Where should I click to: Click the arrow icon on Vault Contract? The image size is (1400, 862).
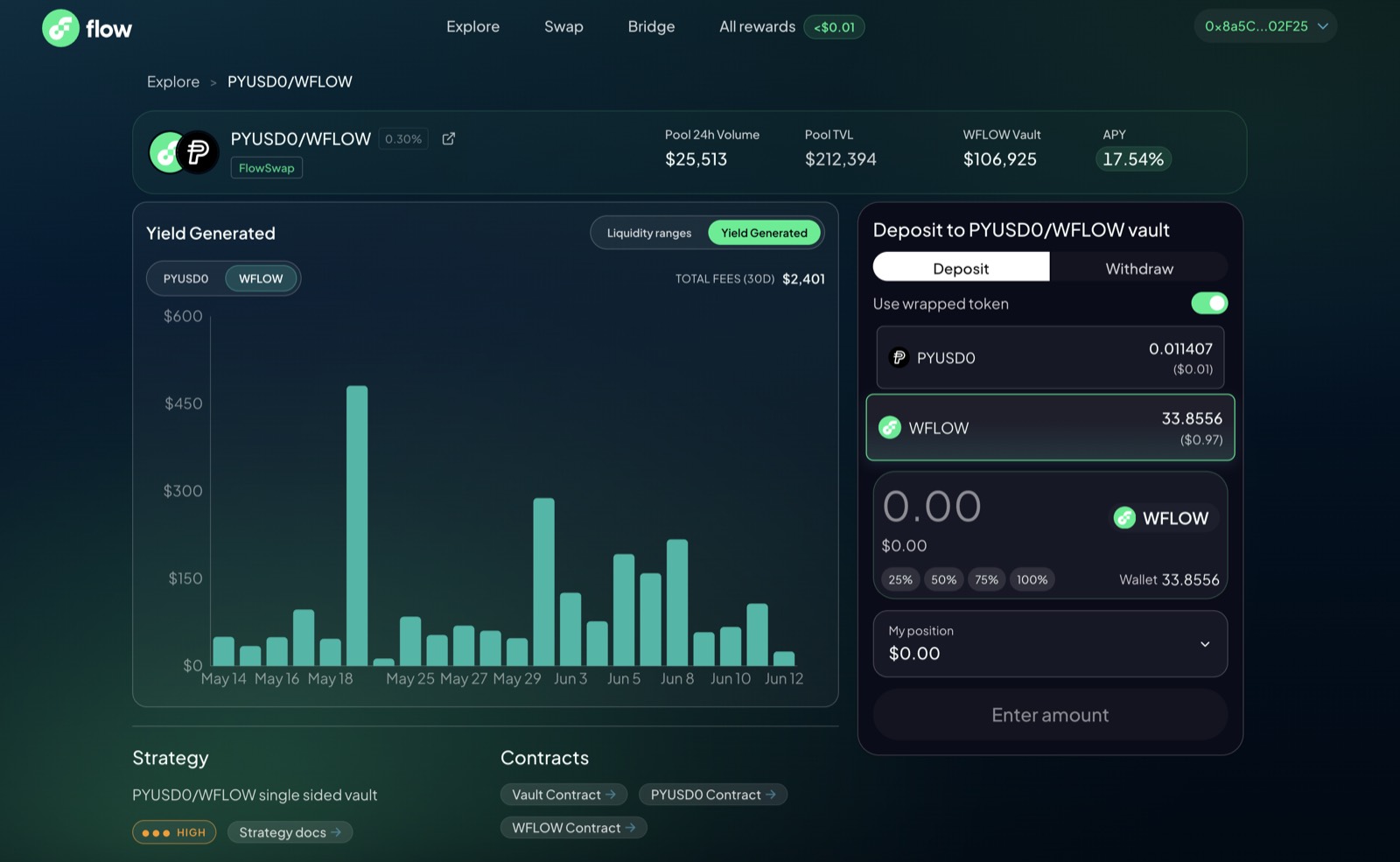611,795
